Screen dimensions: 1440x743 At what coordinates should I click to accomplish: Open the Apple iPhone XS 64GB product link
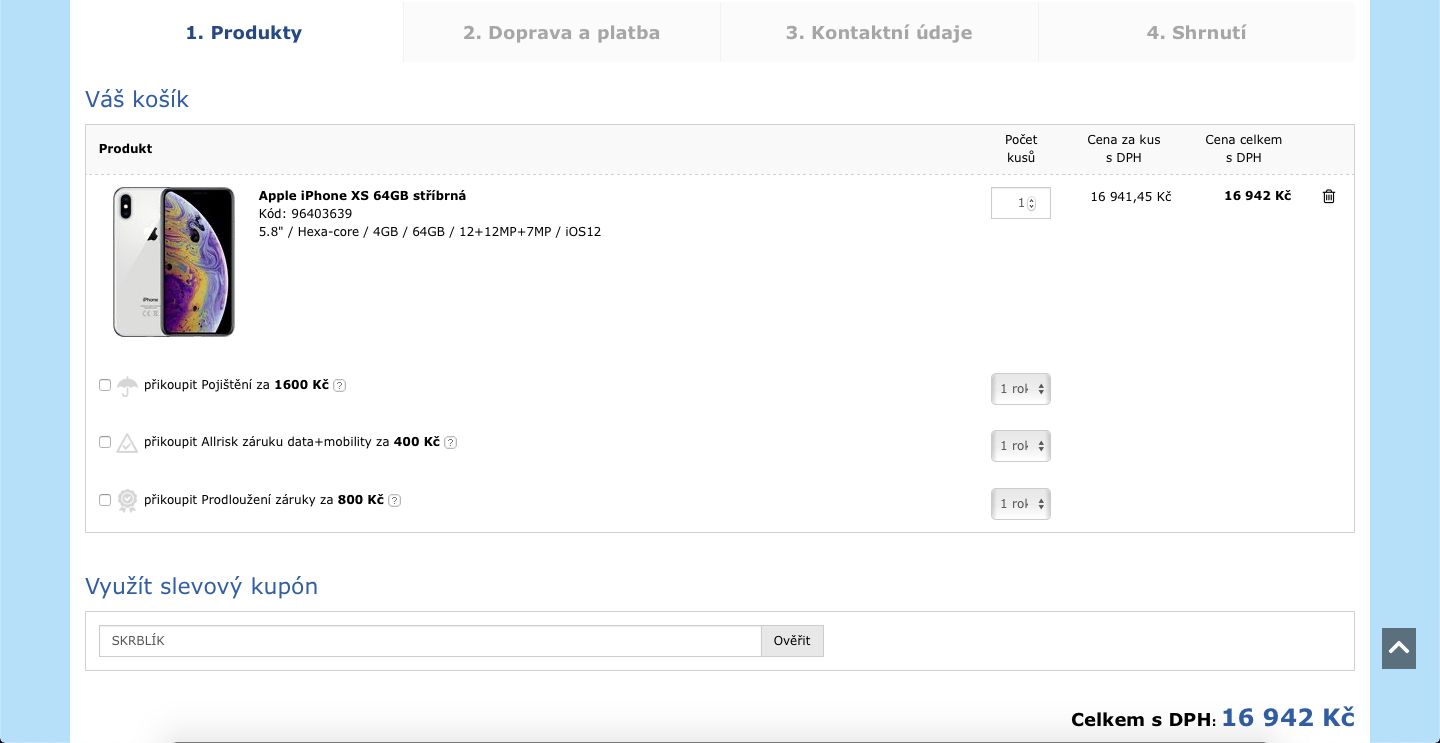[x=362, y=196]
